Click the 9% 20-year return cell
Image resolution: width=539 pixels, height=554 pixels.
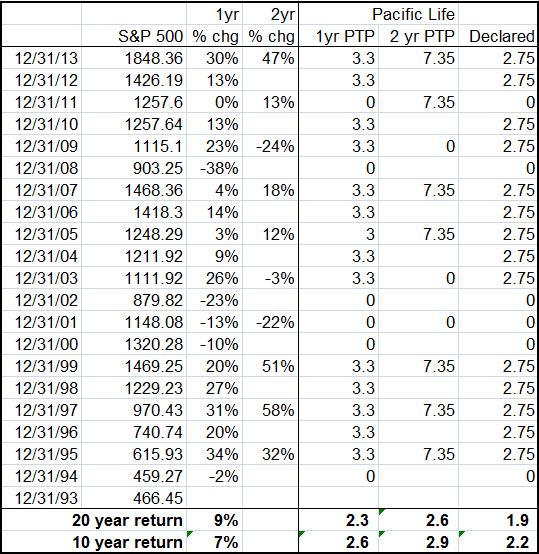click(215, 520)
